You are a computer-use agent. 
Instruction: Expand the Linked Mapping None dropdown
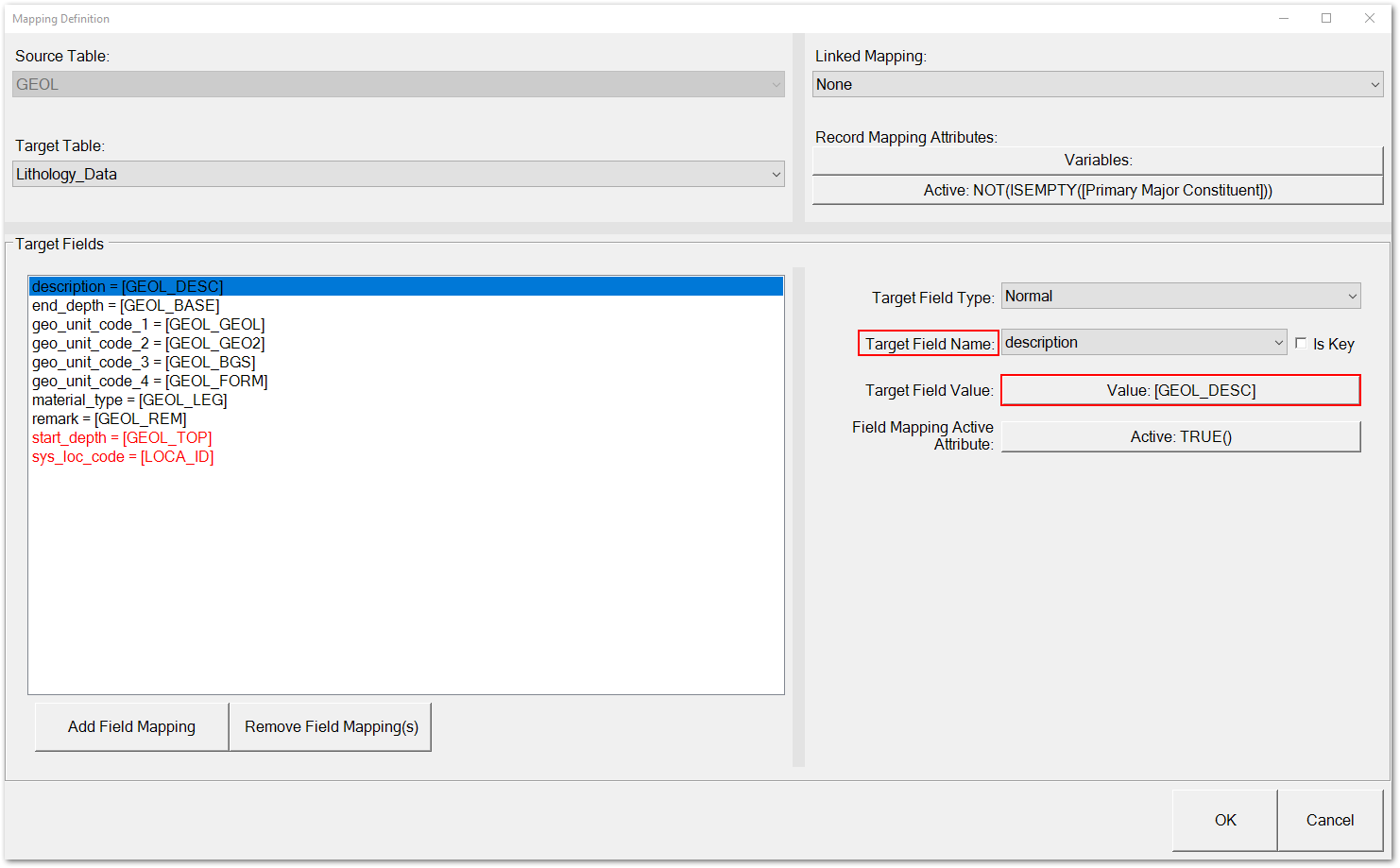point(1098,84)
